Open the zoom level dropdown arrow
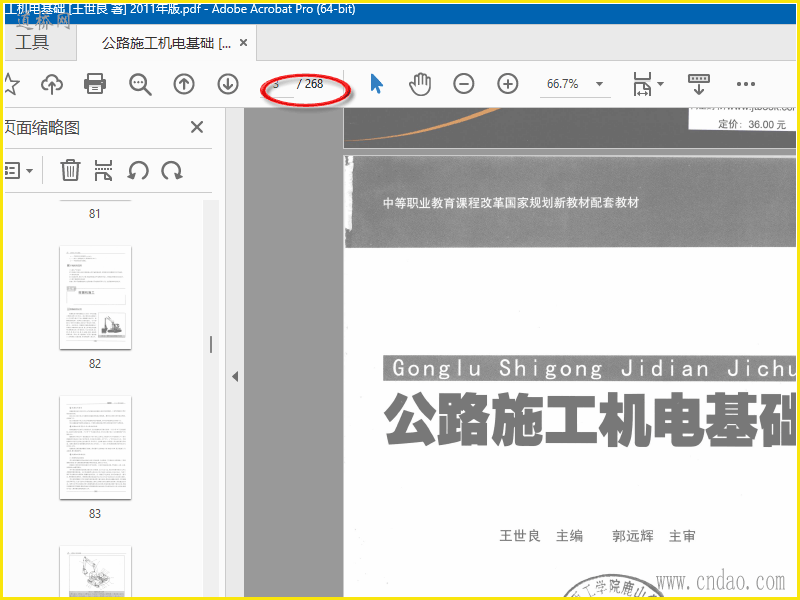Image resolution: width=800 pixels, height=600 pixels. point(599,84)
